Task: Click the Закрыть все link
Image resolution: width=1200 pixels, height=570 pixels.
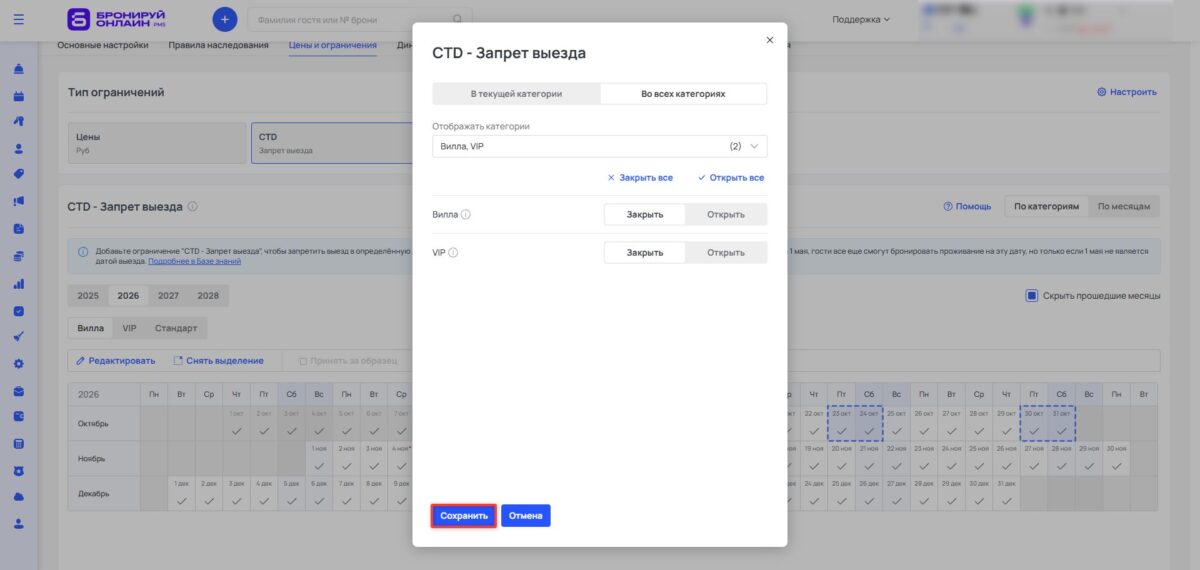Action: pos(640,177)
